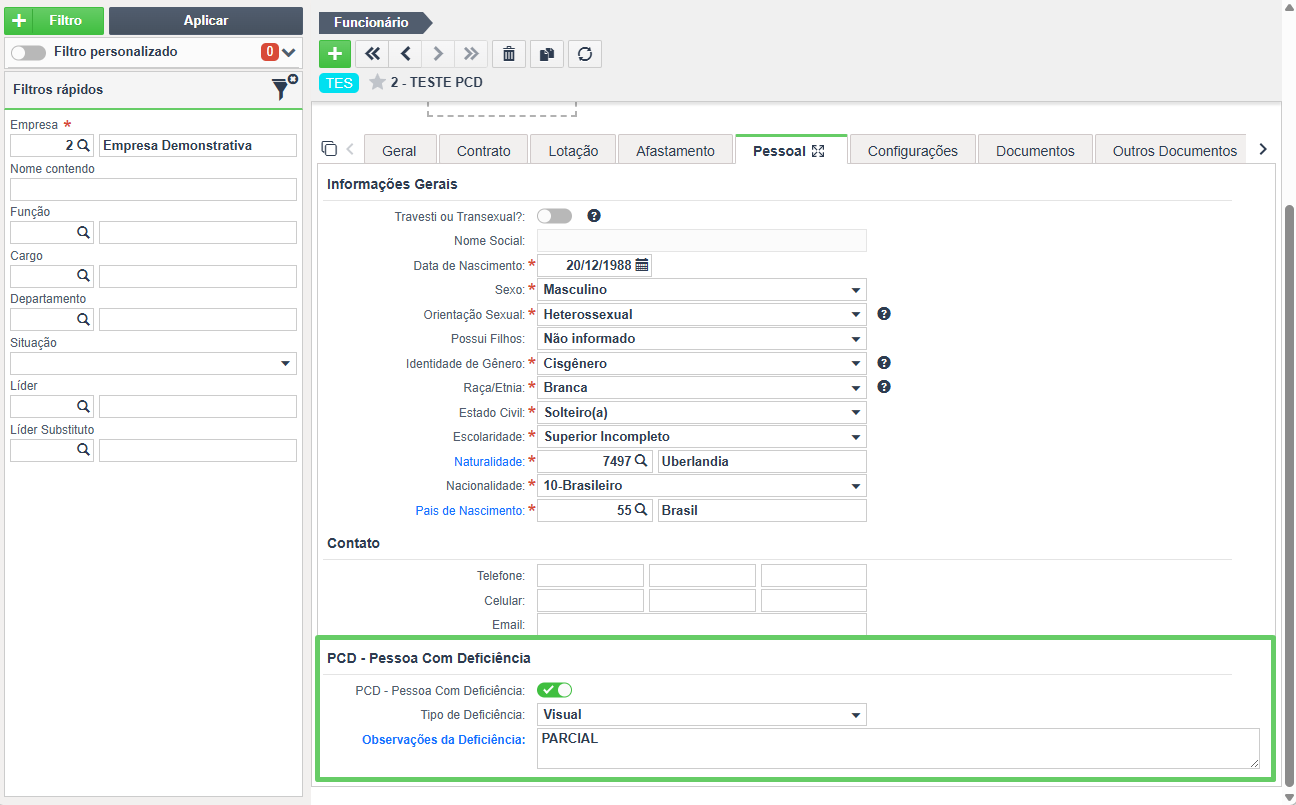The image size is (1296, 805).
Task: Click Nome contendo input field
Action: (x=153, y=189)
